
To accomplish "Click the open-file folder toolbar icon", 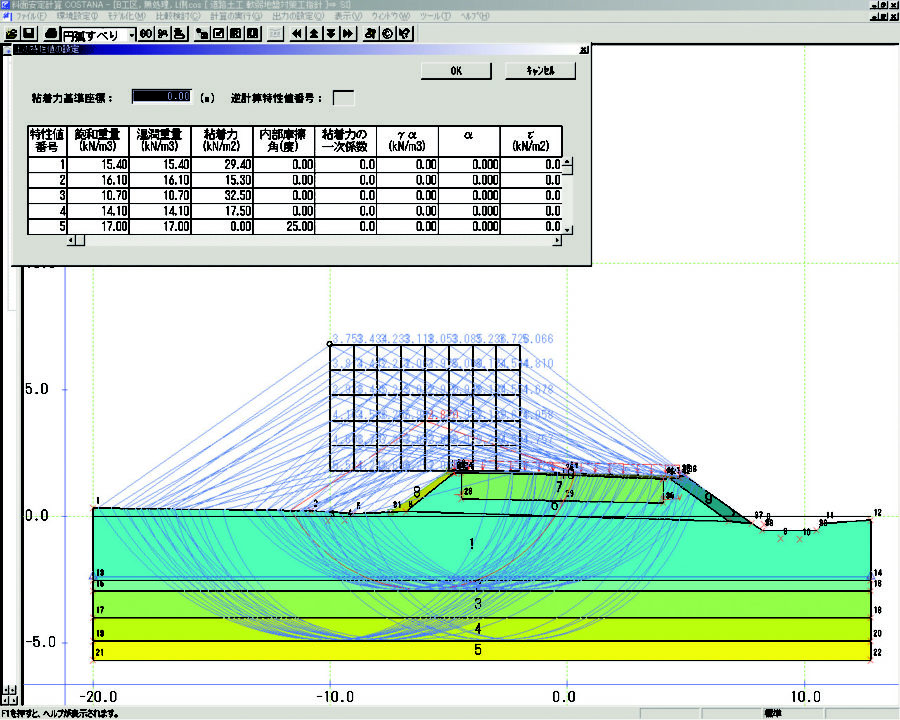I will tap(11, 34).
